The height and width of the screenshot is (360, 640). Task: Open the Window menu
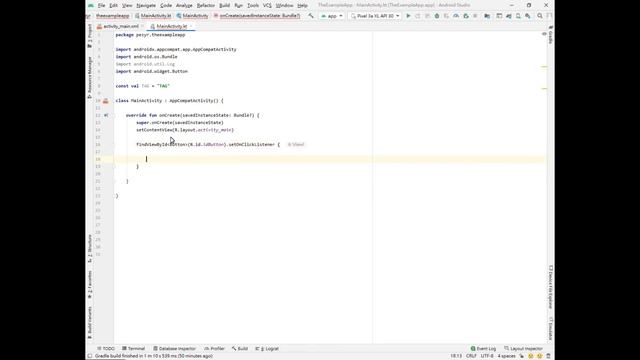[284, 5]
